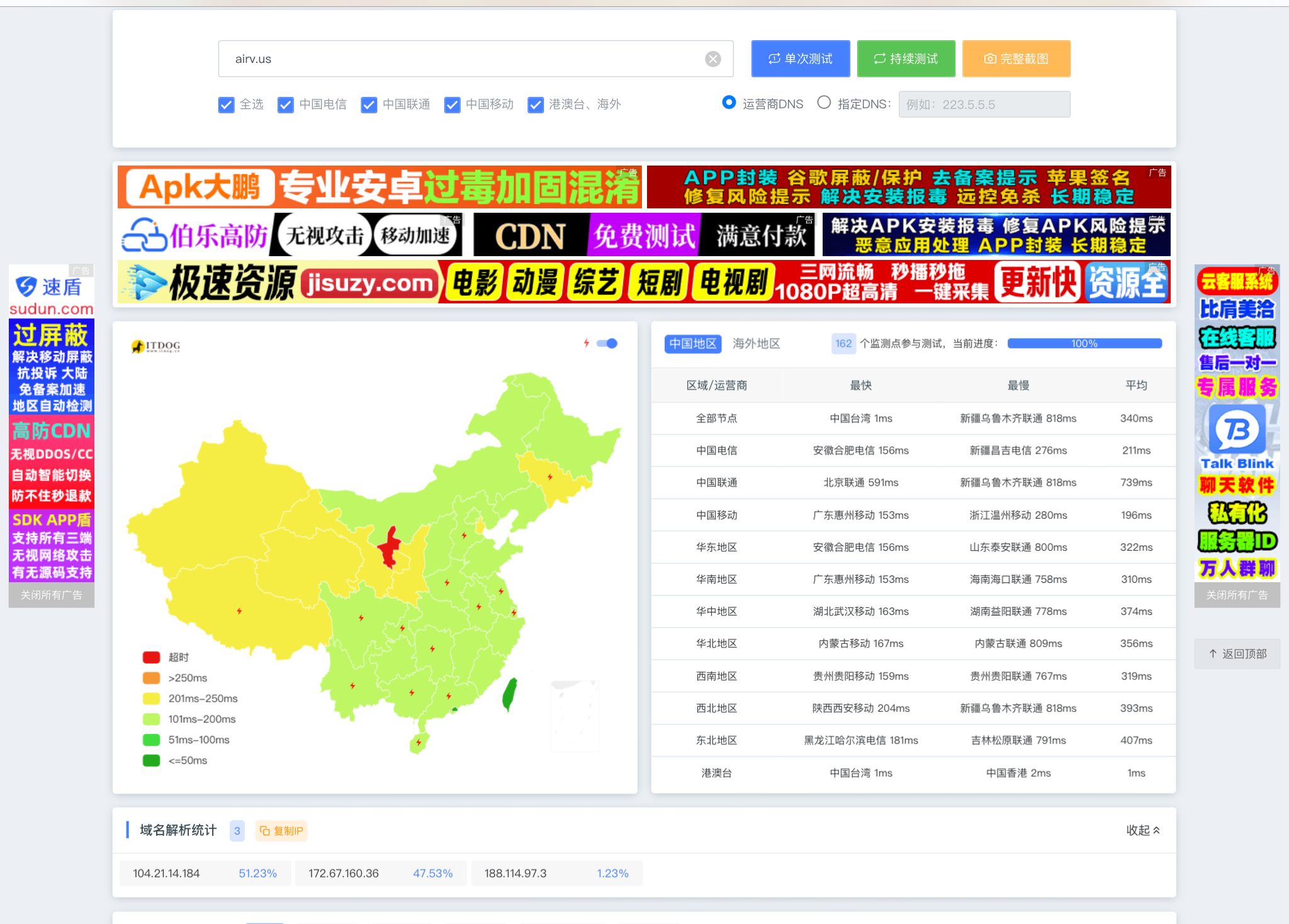The height and width of the screenshot is (924, 1289).
Task: Uncheck the 中国电信 checkbox
Action: point(286,105)
